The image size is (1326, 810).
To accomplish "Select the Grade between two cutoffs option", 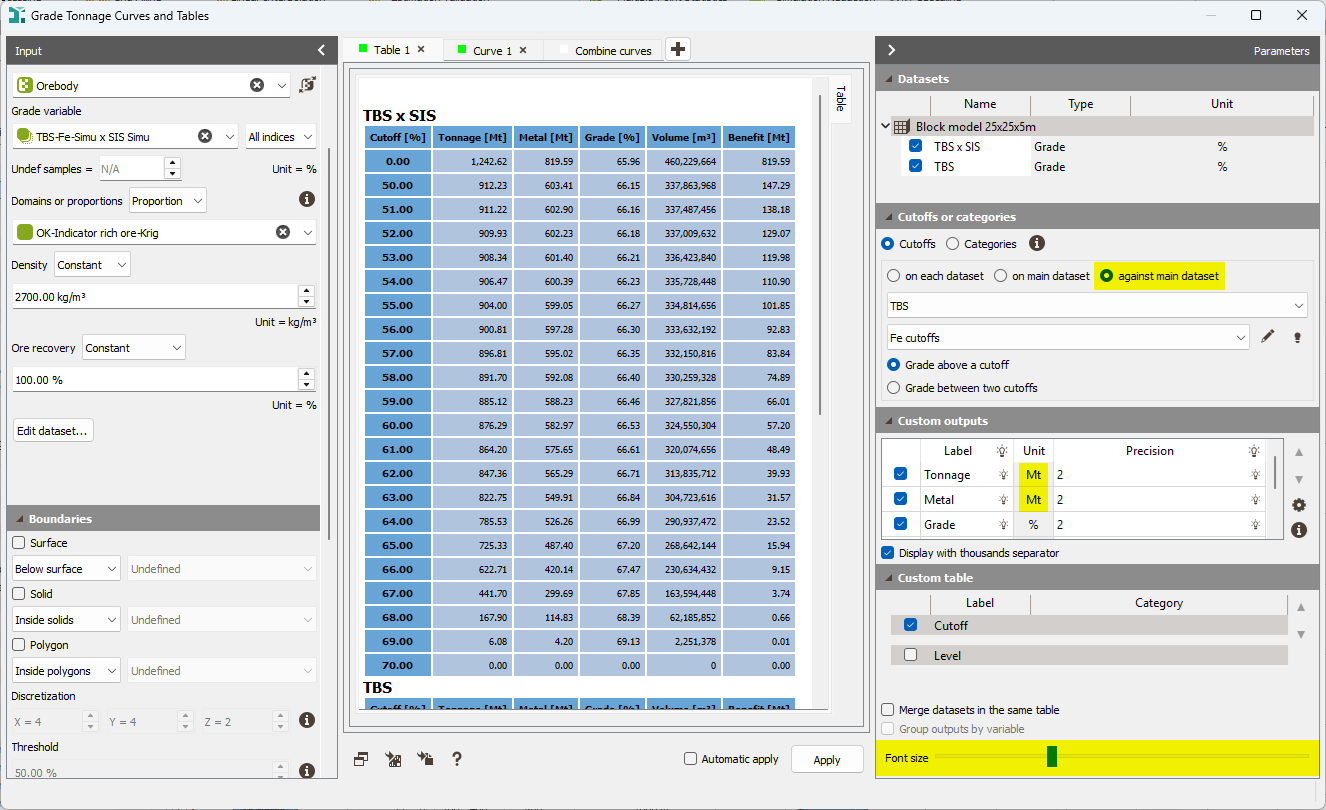I will click(893, 388).
